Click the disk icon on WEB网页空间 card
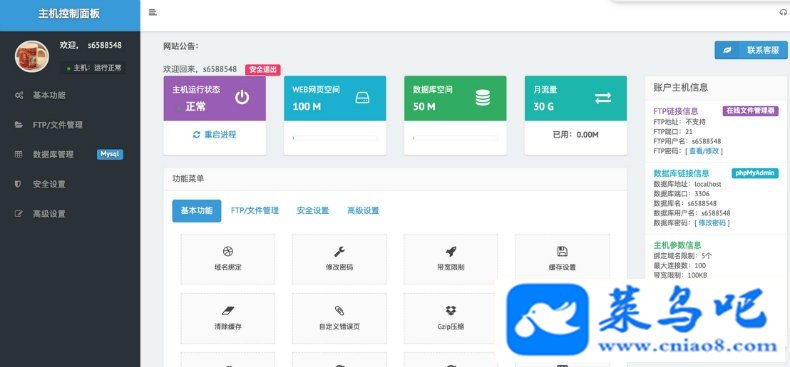 click(x=362, y=98)
